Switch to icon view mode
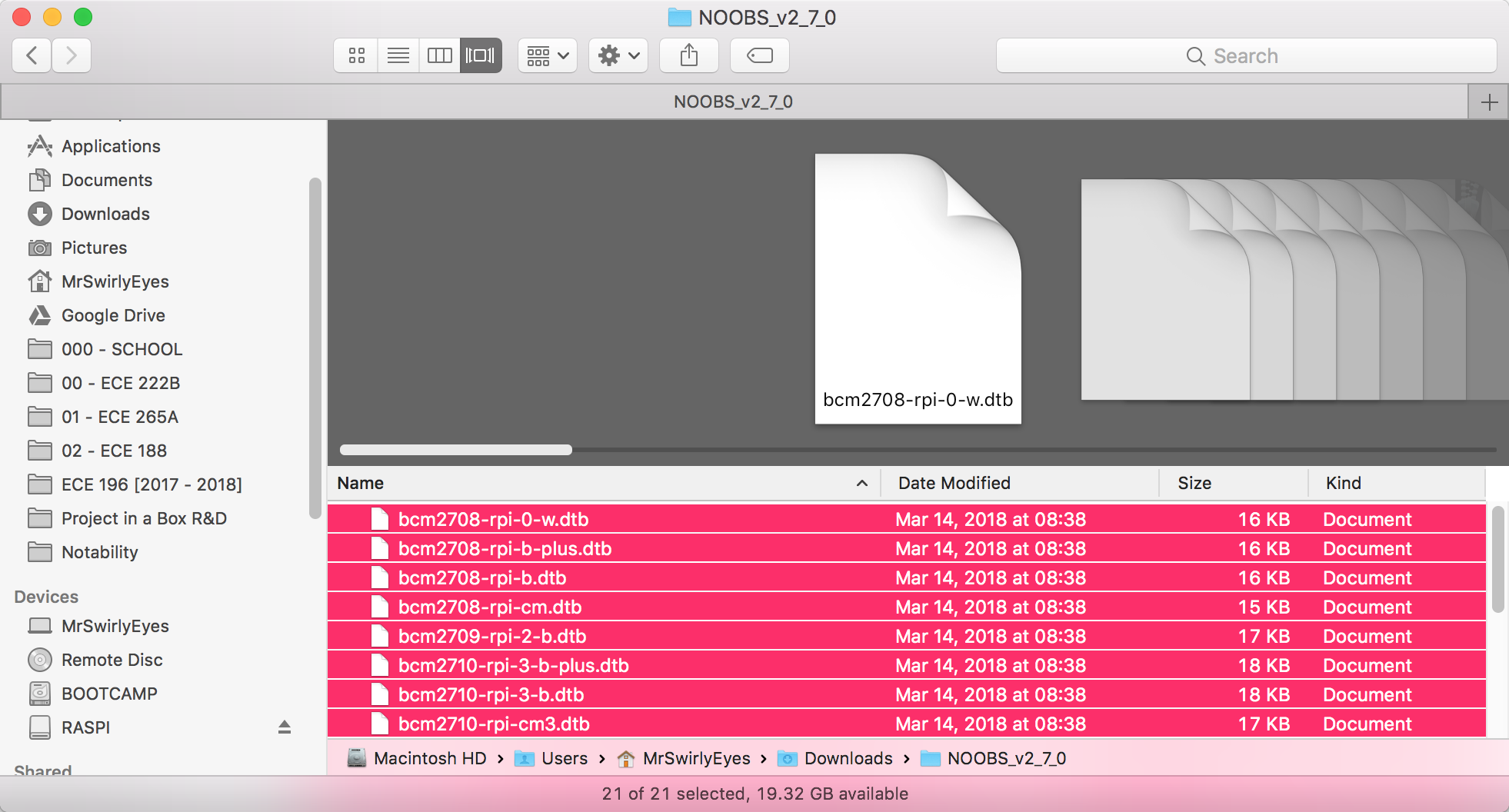 click(x=356, y=55)
